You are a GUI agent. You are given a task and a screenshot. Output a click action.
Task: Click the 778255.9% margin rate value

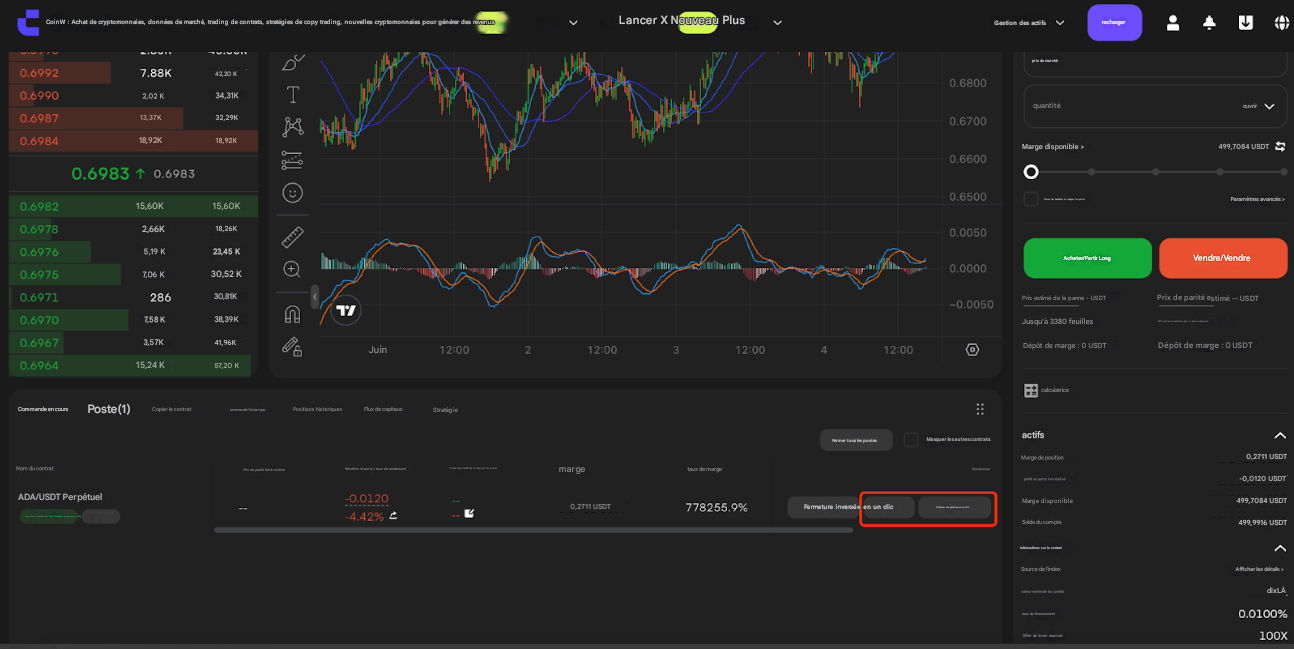point(716,507)
